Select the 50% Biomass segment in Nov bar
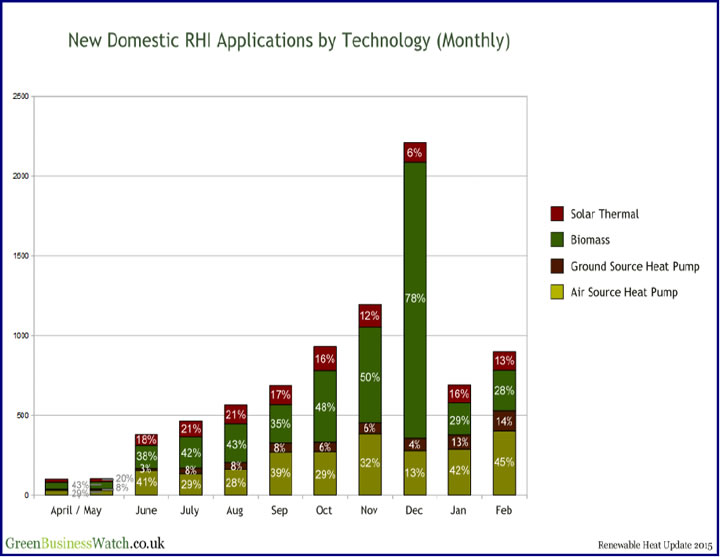Viewport: 720px width, 557px height. click(370, 375)
